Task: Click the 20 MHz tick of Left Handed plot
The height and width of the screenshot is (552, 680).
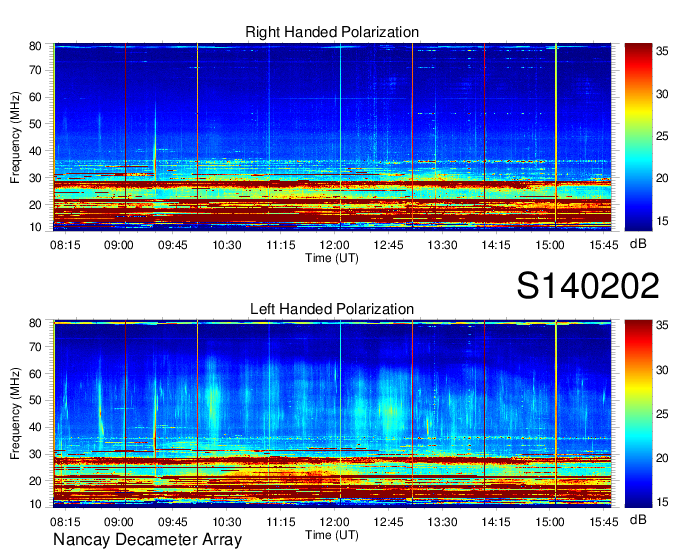Action: pyautogui.click(x=35, y=481)
